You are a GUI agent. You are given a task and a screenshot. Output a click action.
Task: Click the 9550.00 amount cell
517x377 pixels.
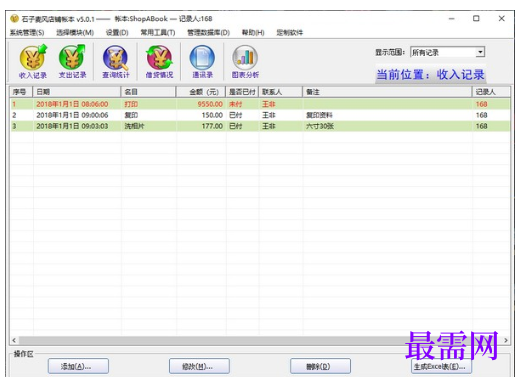(210, 104)
